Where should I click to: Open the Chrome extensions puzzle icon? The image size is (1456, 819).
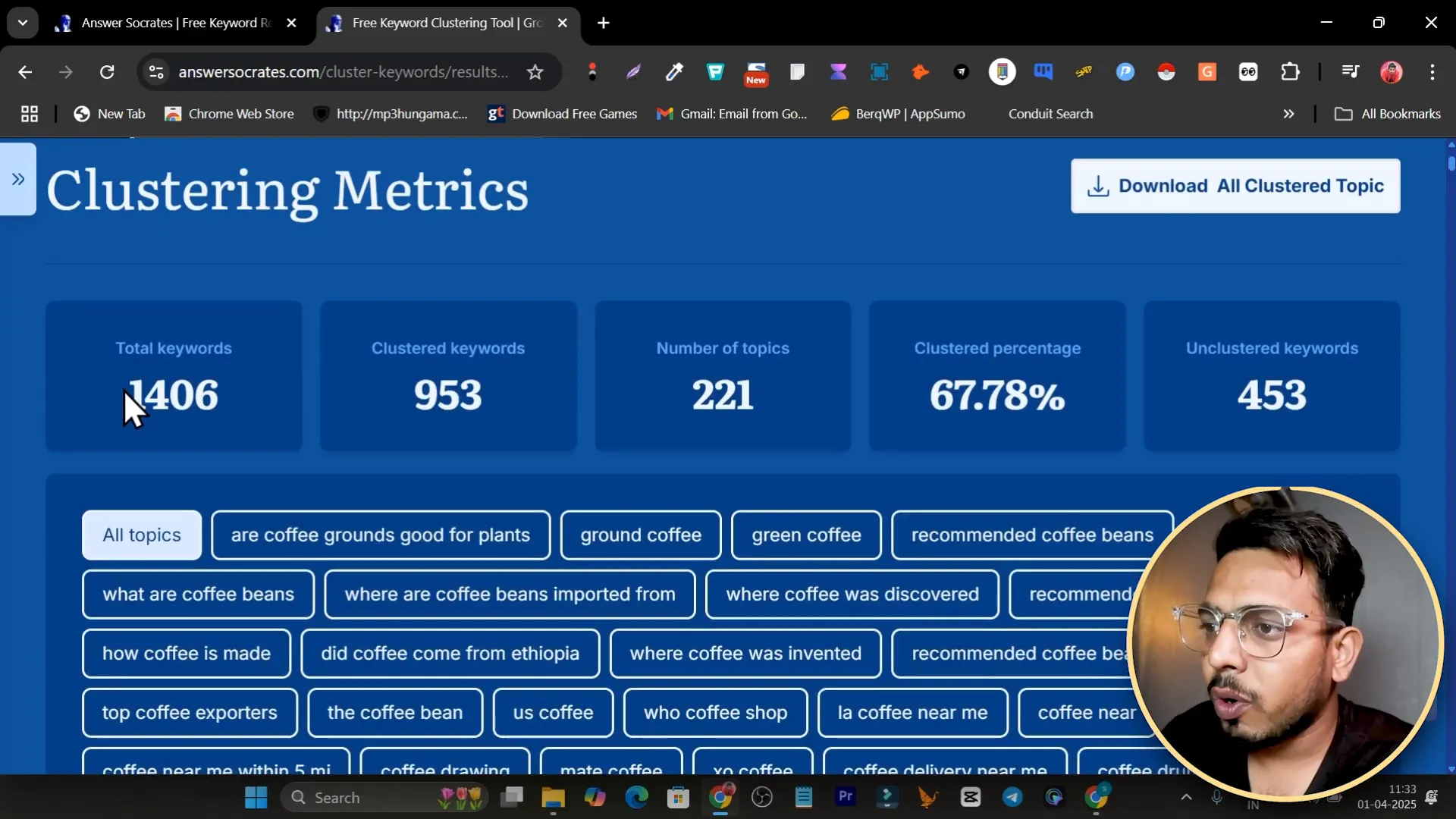1289,72
